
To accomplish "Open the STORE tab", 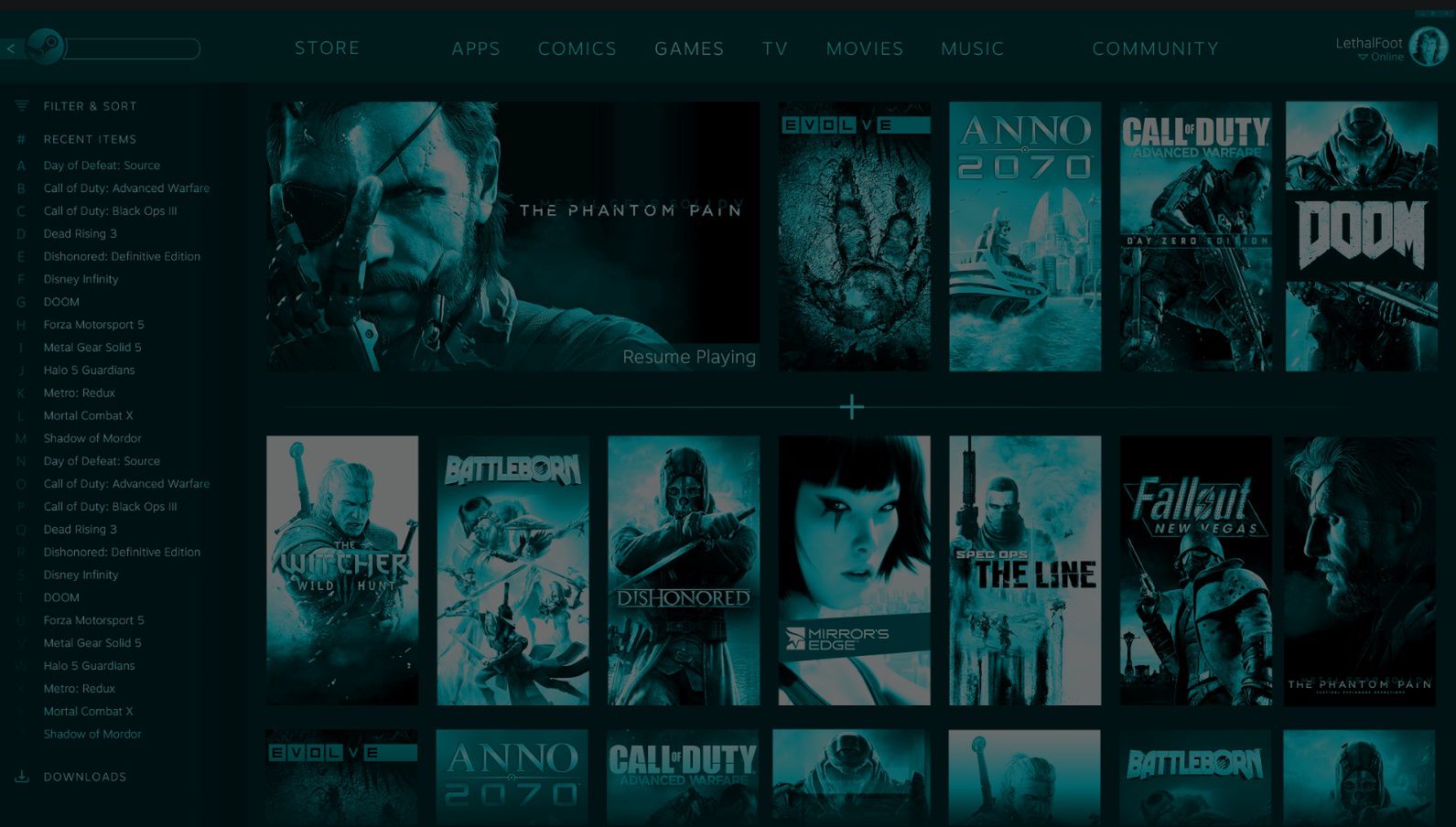I will coord(327,48).
